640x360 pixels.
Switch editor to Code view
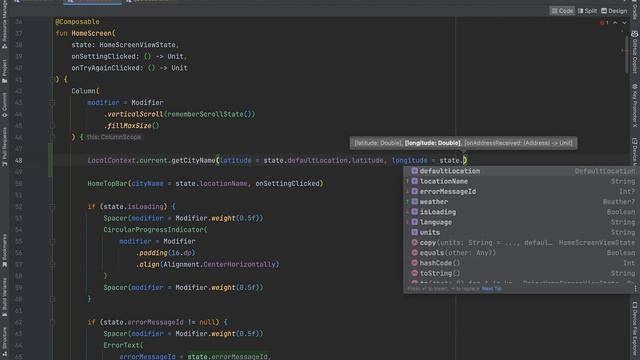click(x=562, y=11)
